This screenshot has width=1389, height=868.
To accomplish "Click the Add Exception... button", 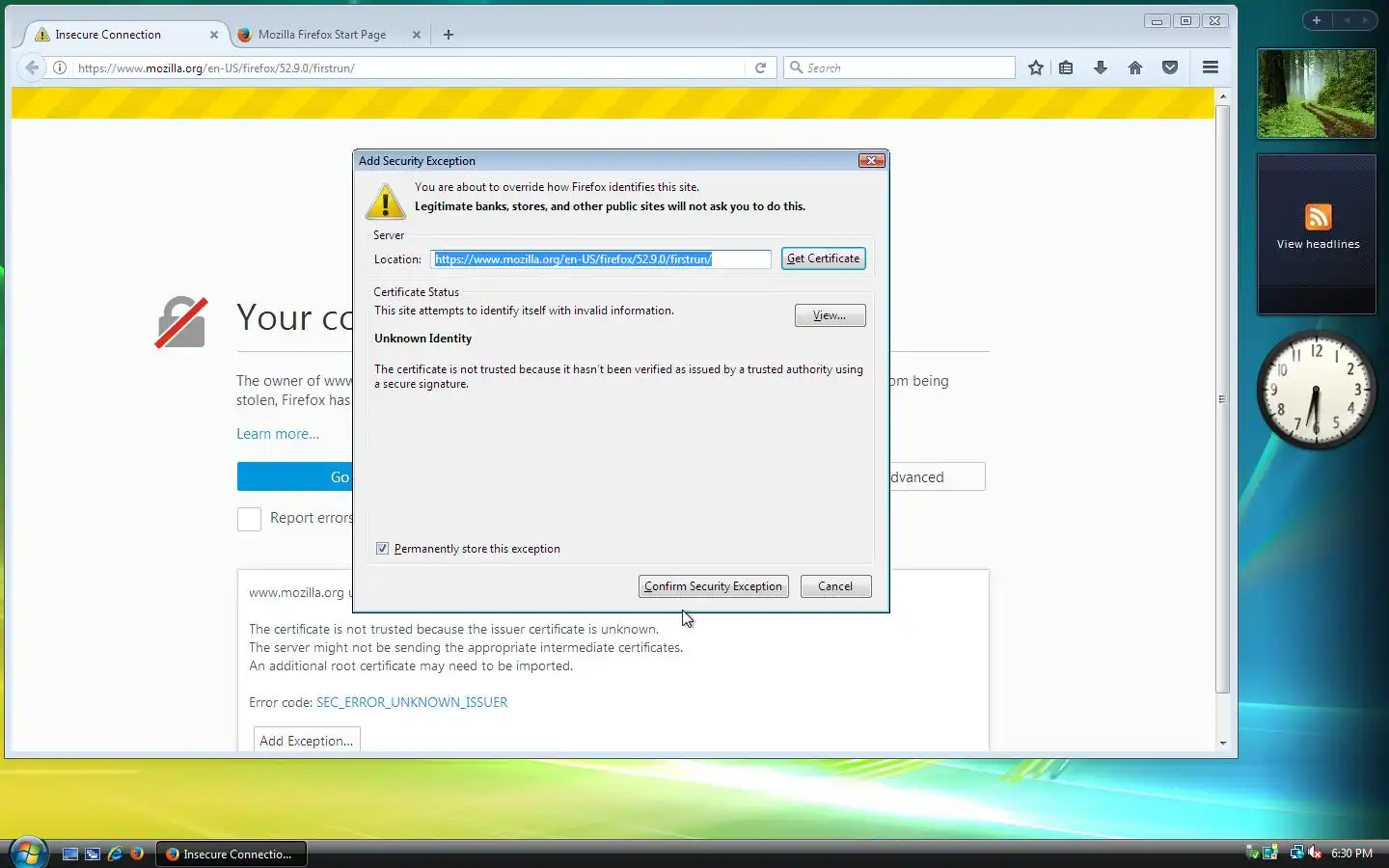I will [307, 740].
